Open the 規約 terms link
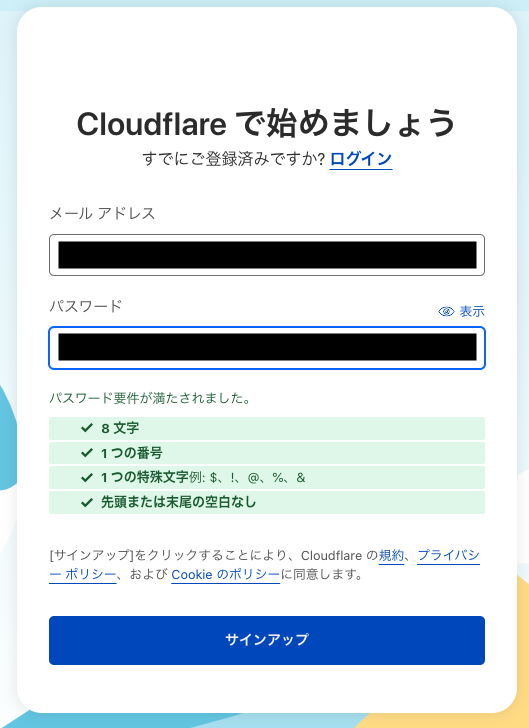This screenshot has height=728, width=529. [391, 555]
